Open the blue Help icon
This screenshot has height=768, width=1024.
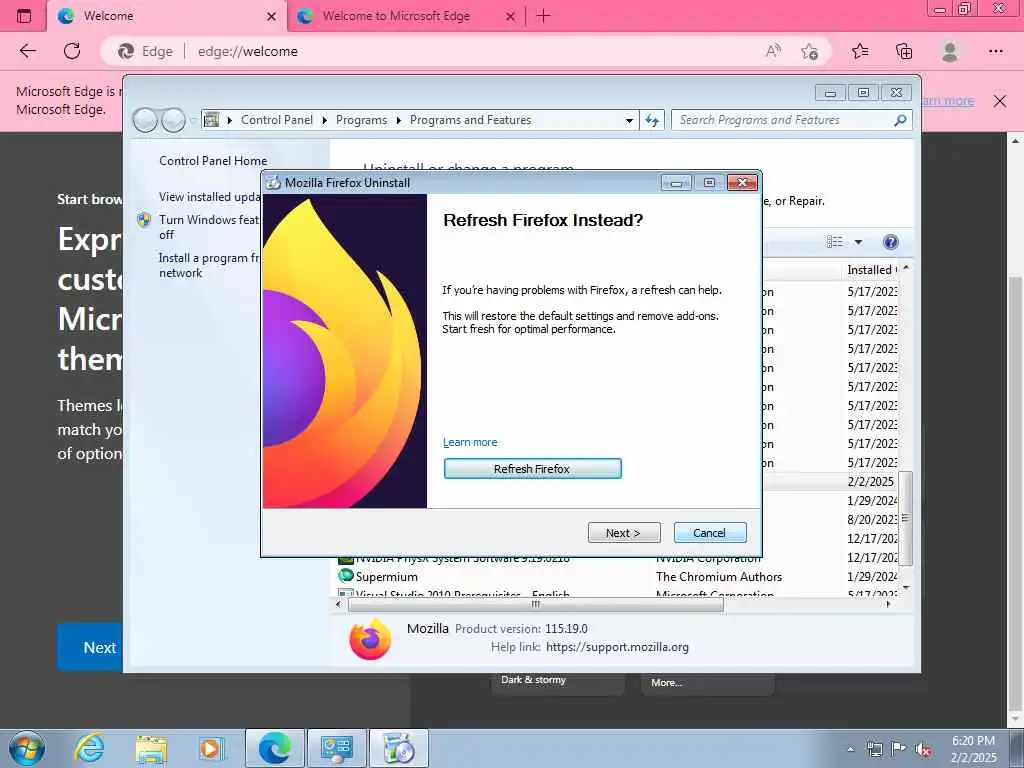click(890, 242)
